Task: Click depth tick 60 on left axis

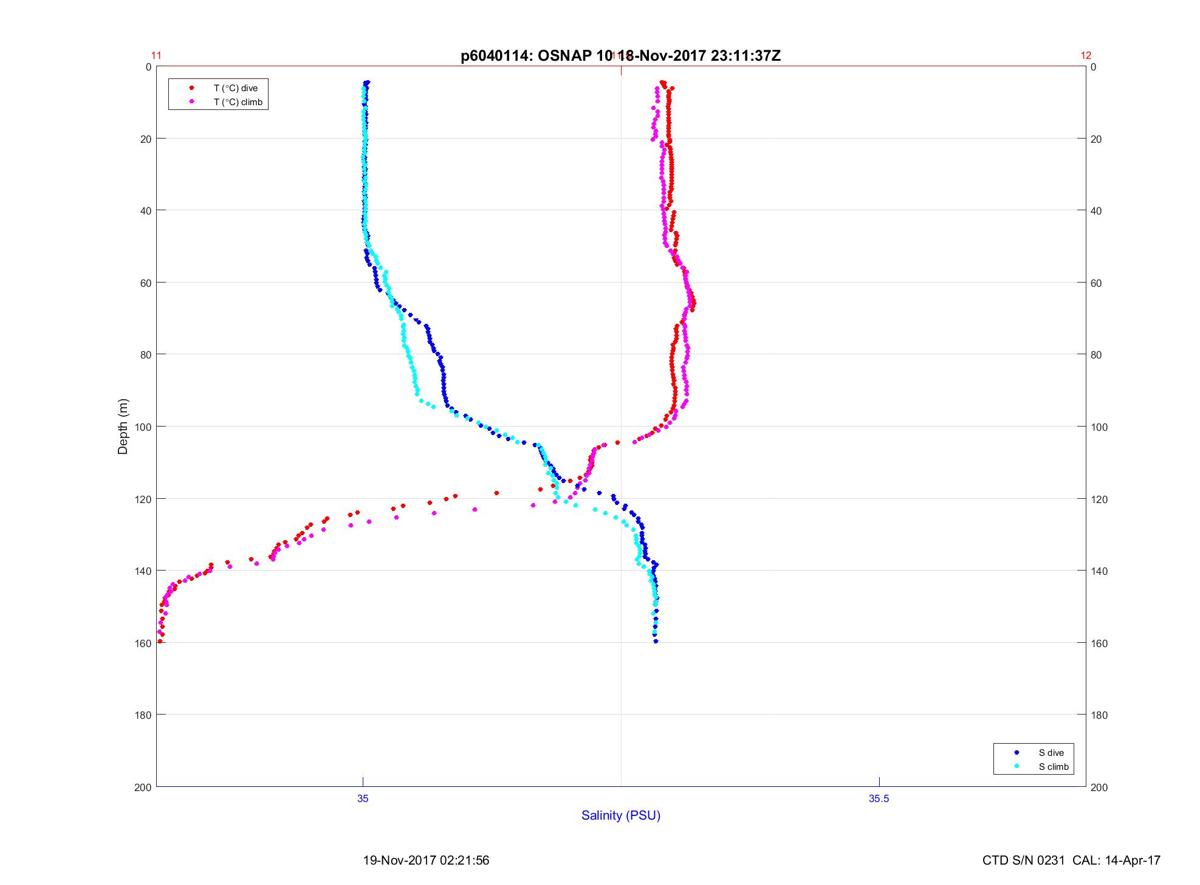Action: pyautogui.click(x=145, y=283)
